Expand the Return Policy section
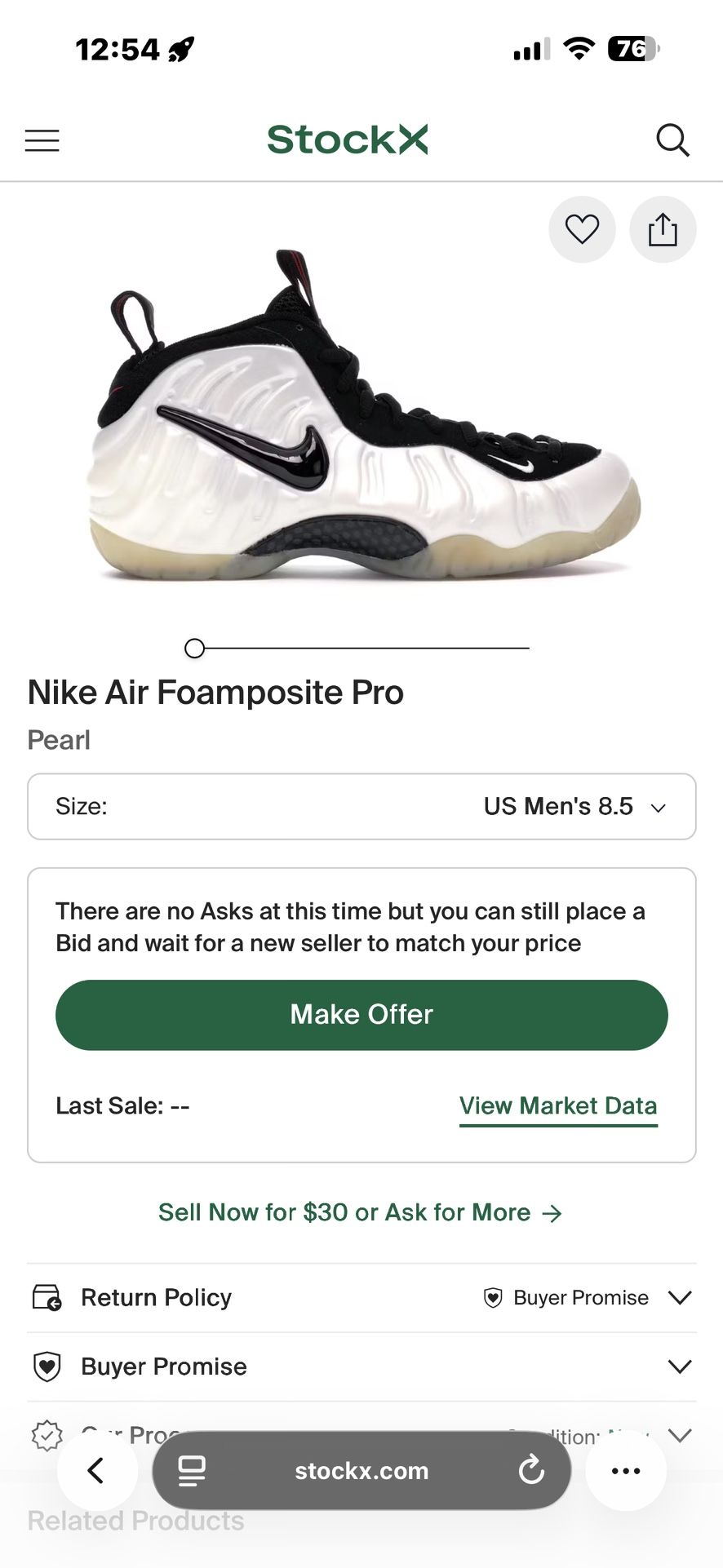 coord(680,1297)
